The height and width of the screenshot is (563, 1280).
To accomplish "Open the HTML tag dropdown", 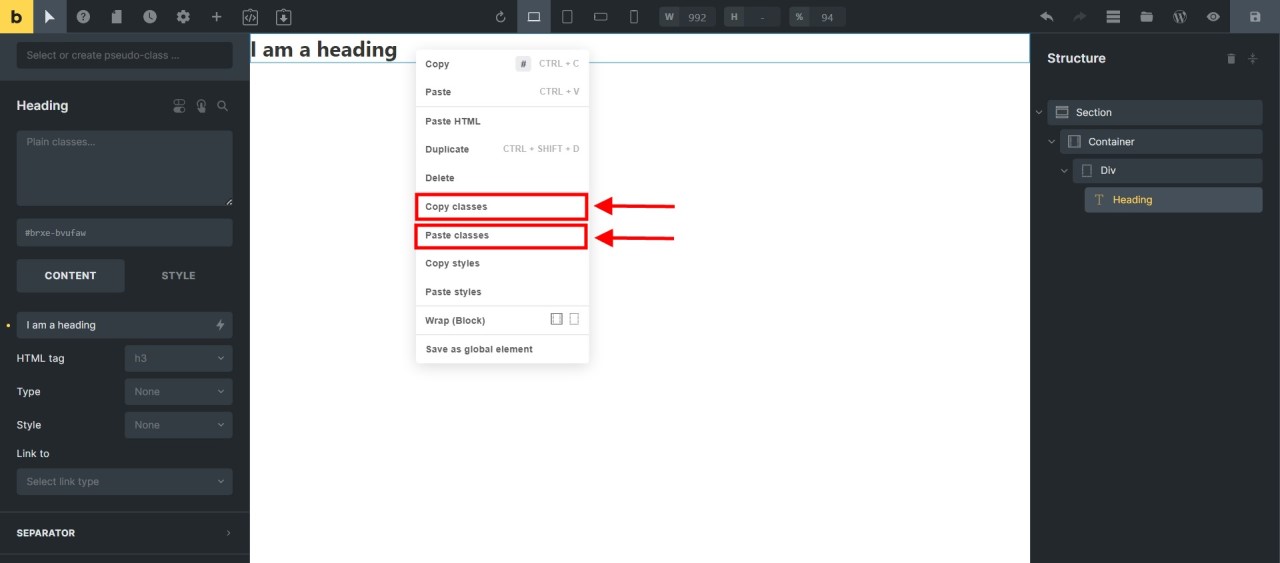I will pos(178,358).
